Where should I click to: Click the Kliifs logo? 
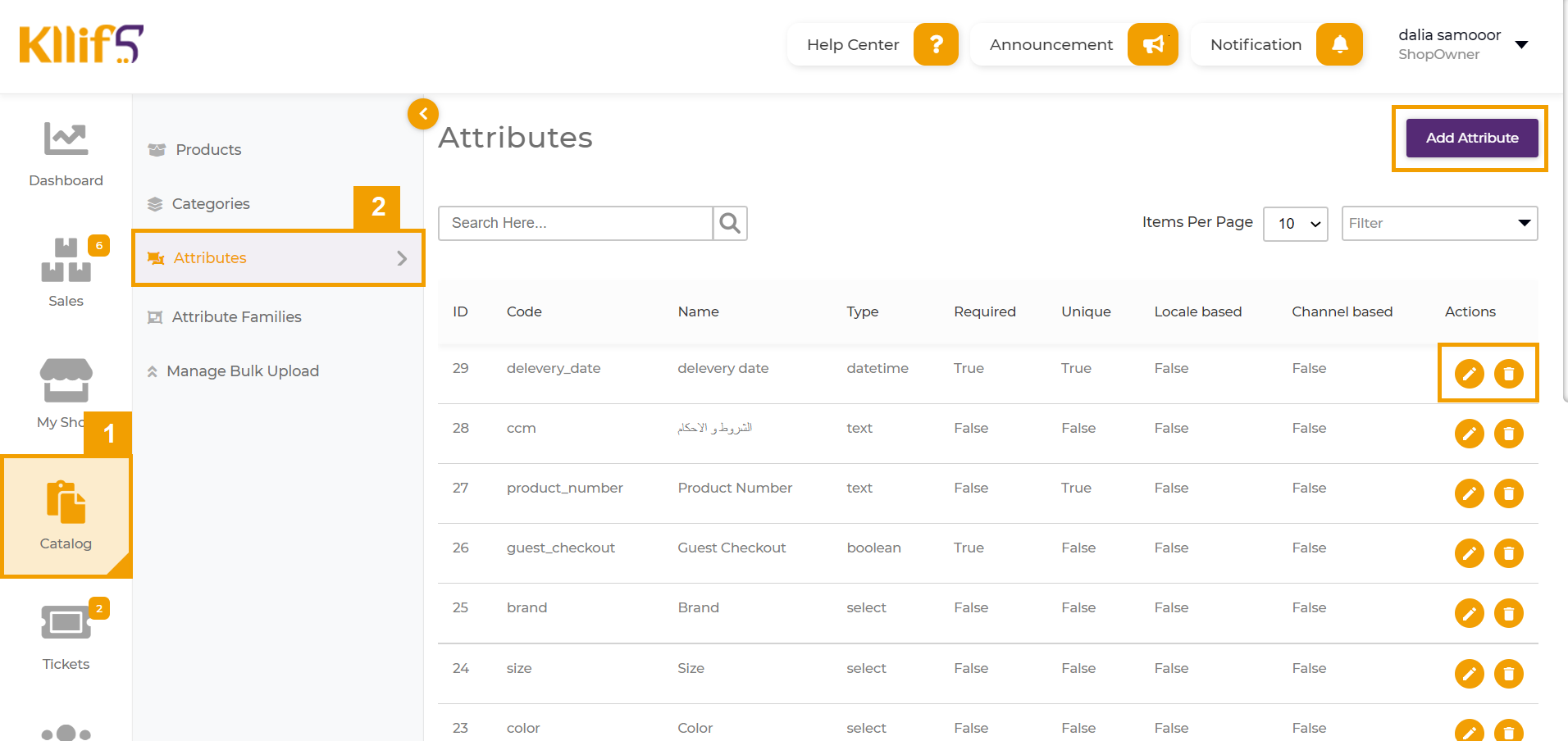pos(81,44)
